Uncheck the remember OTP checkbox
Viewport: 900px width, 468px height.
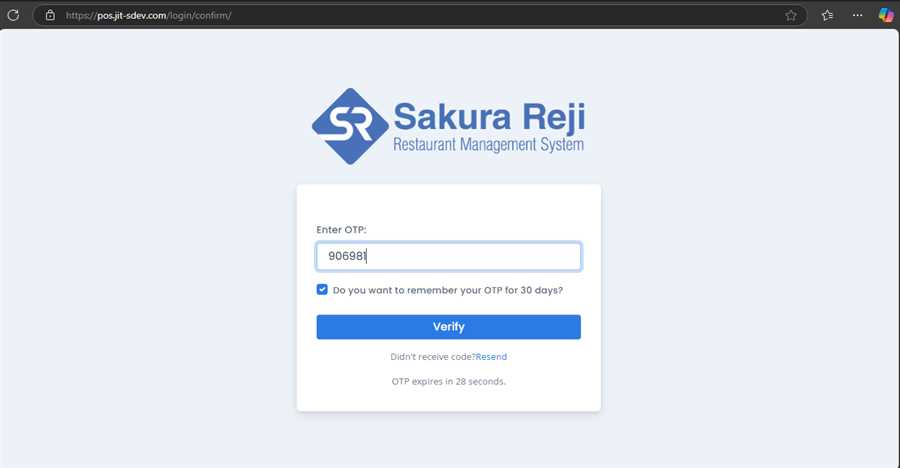[x=322, y=290]
